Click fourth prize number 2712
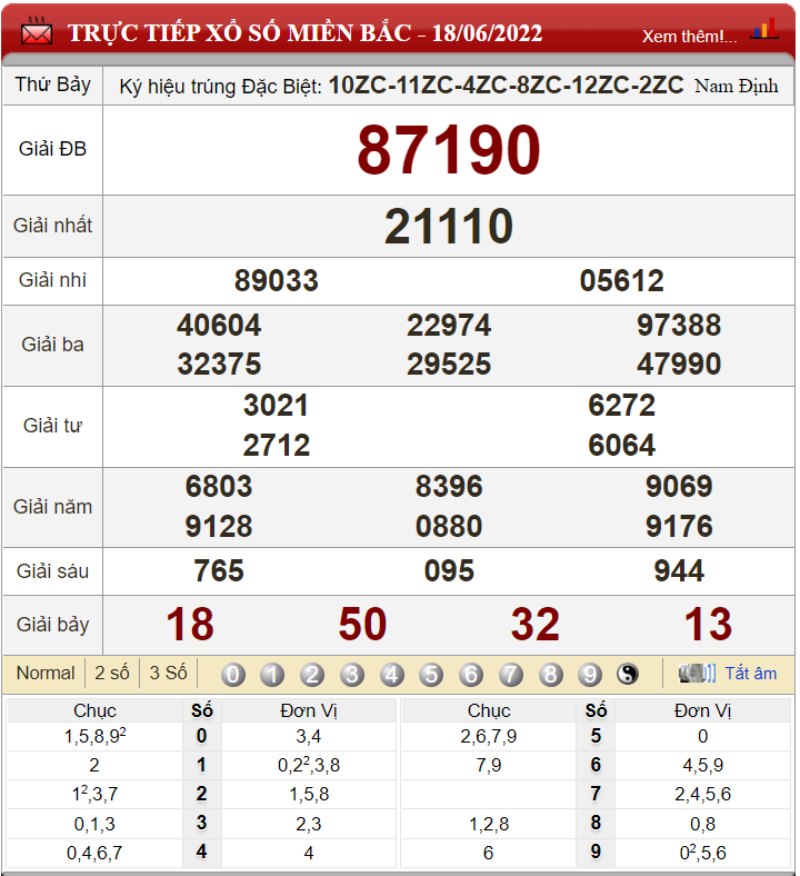Viewport: 800px width, 876px height. 276,445
